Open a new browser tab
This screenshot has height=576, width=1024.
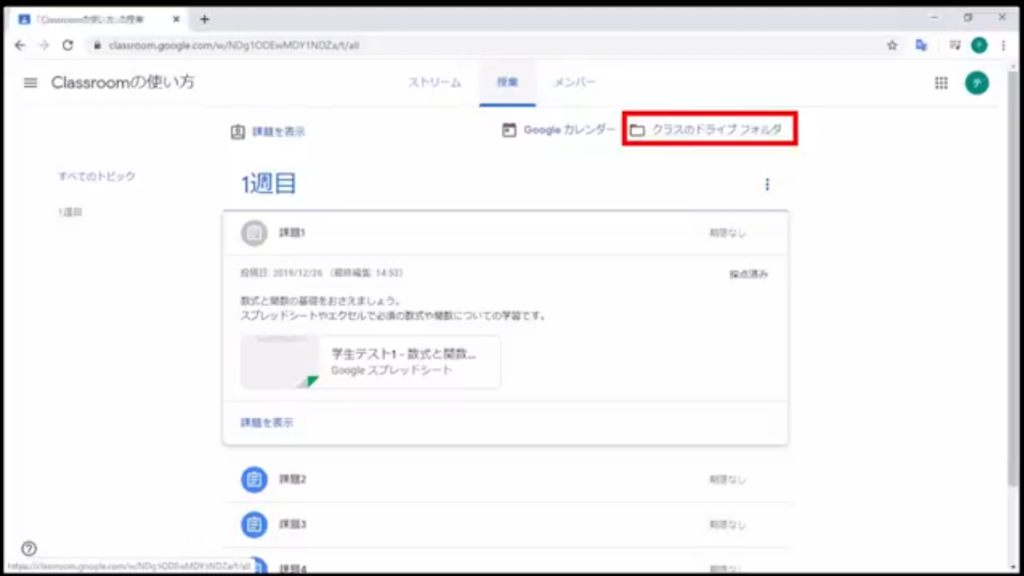[x=204, y=20]
